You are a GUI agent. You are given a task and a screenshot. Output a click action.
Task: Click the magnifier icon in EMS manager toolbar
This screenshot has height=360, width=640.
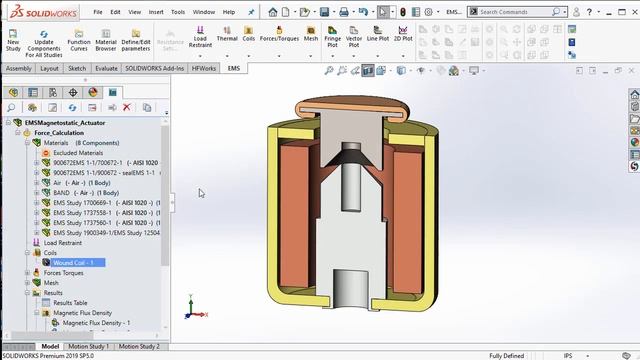(11, 107)
